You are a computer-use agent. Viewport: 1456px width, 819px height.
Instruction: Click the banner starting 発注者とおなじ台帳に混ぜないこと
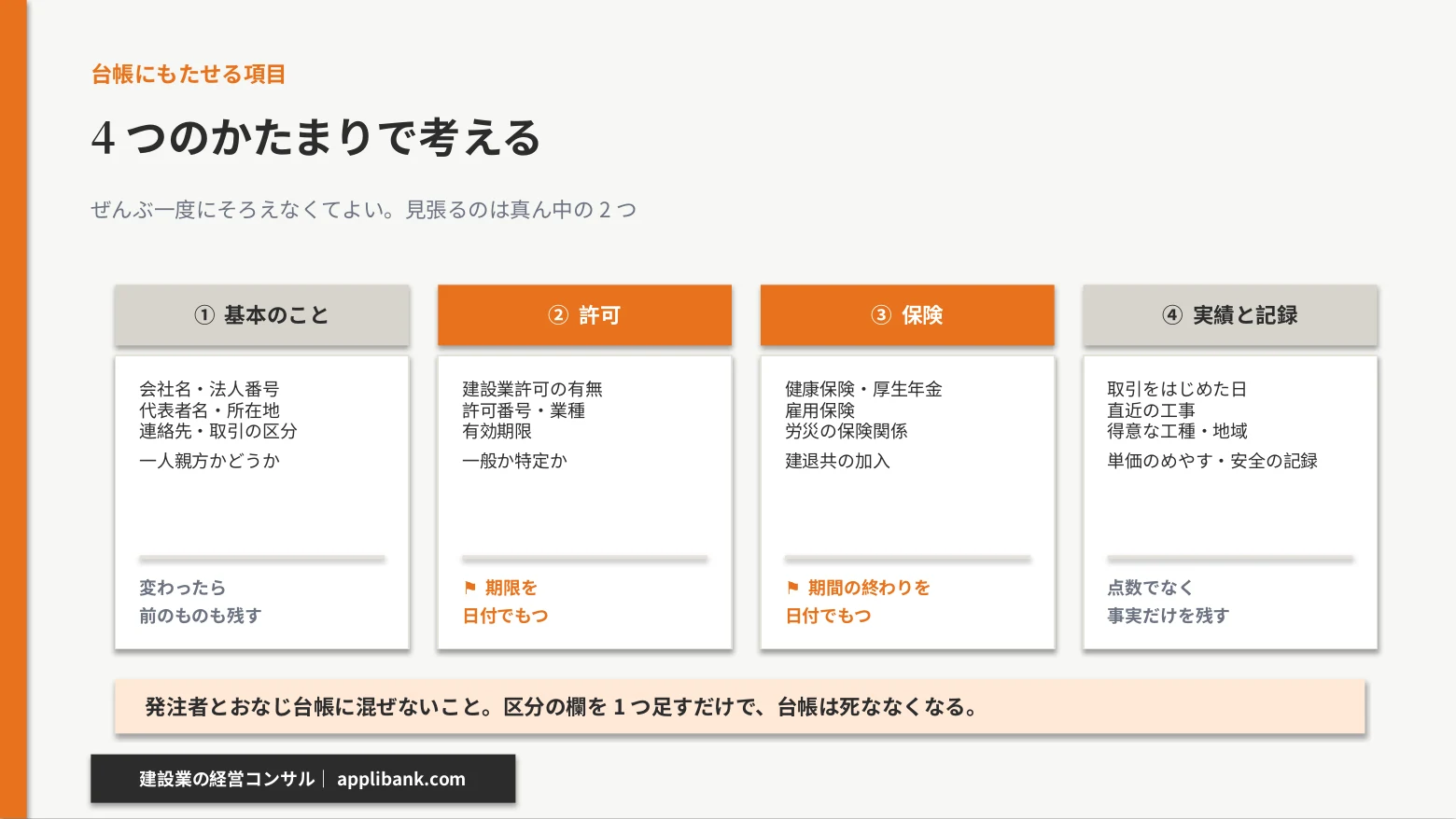(x=739, y=707)
